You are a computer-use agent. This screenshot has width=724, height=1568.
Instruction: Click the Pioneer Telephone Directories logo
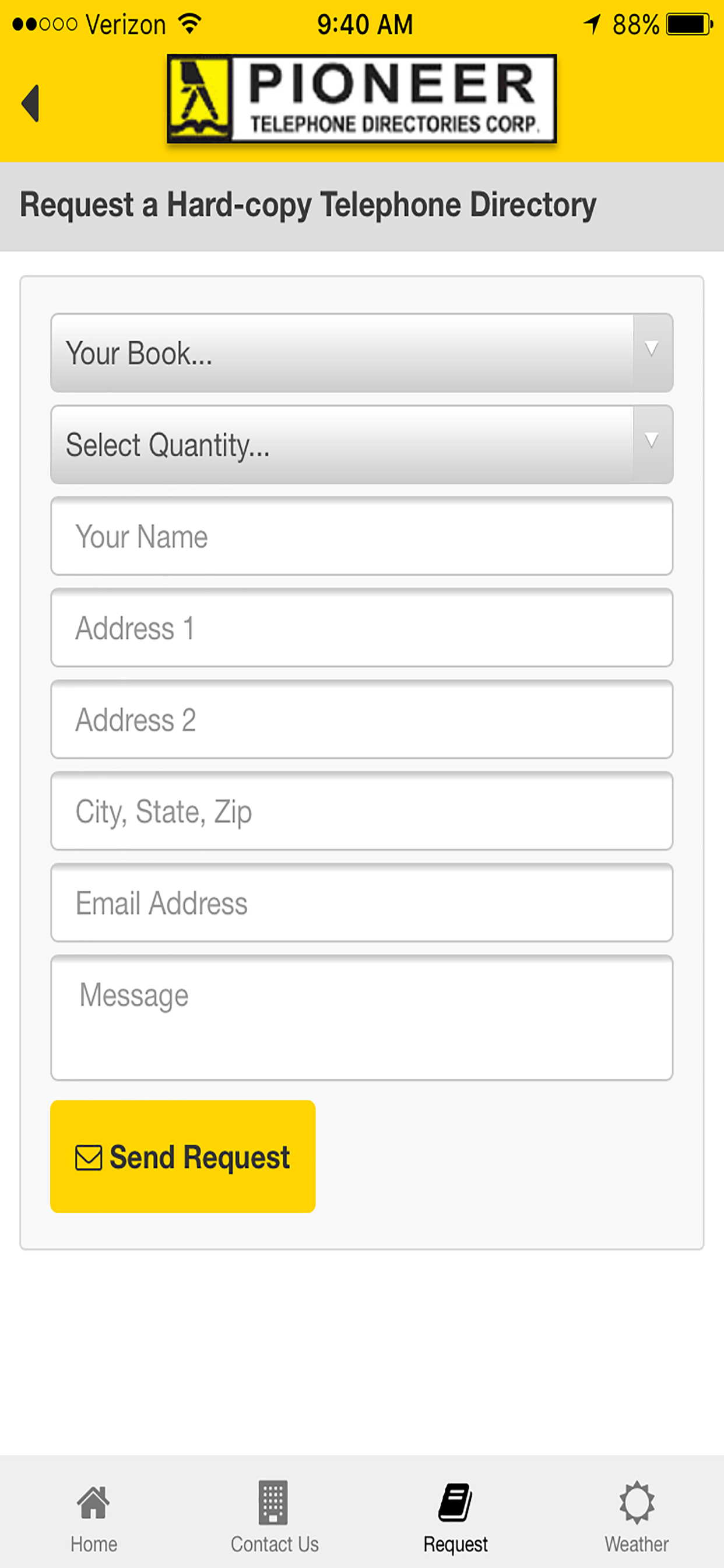[x=362, y=99]
